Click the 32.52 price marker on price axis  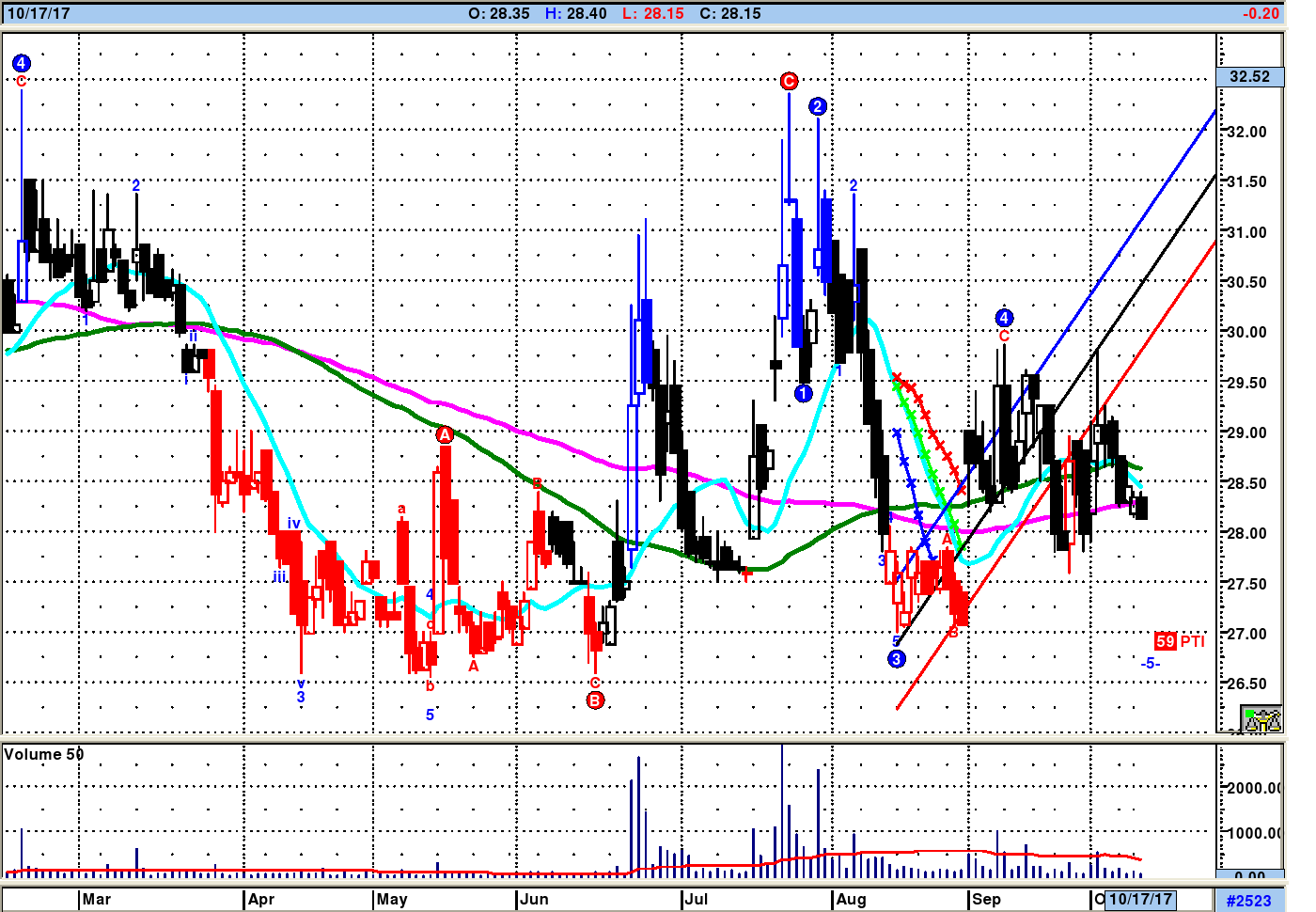1249,76
